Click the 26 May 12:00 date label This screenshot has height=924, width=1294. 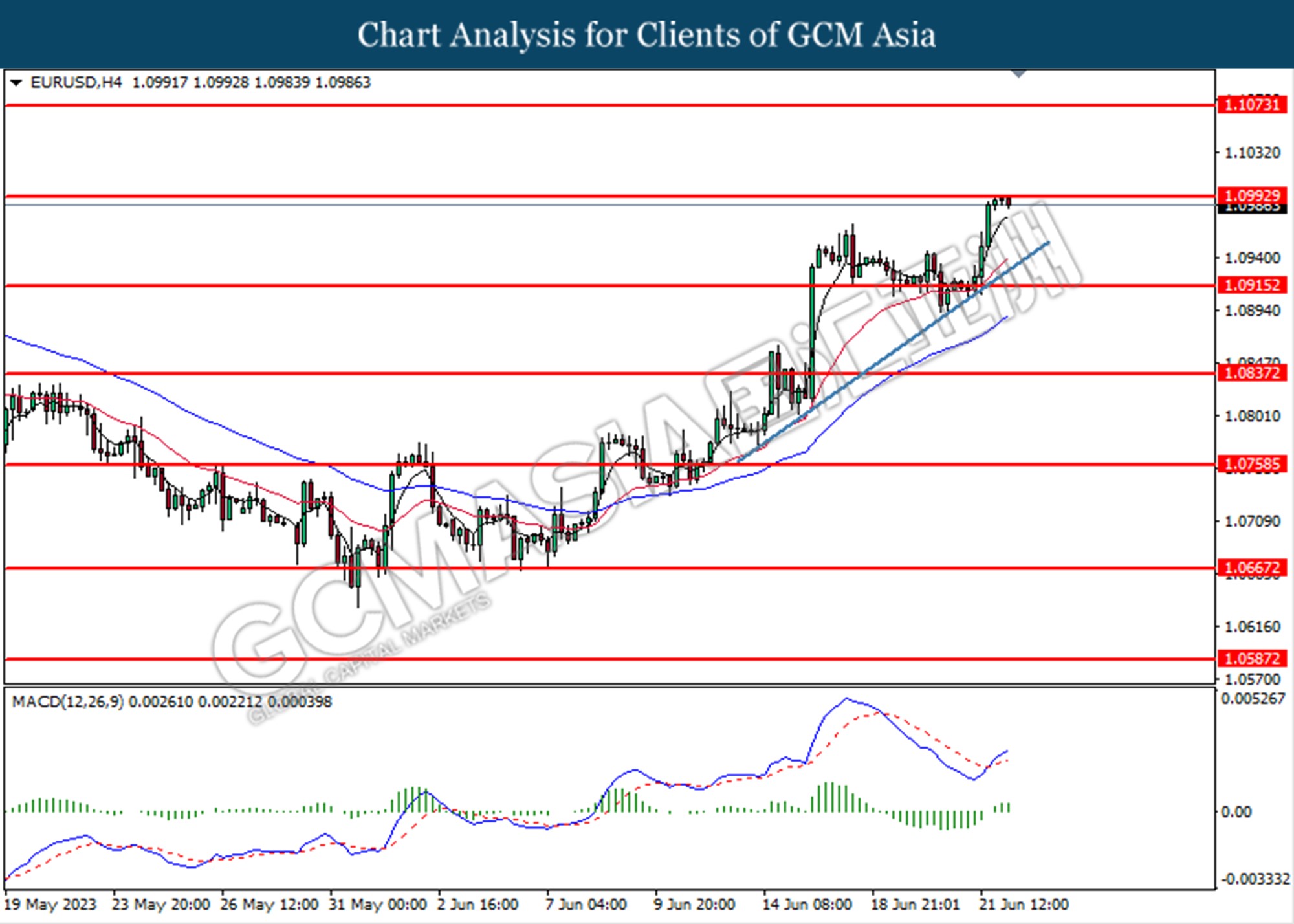pyautogui.click(x=269, y=904)
